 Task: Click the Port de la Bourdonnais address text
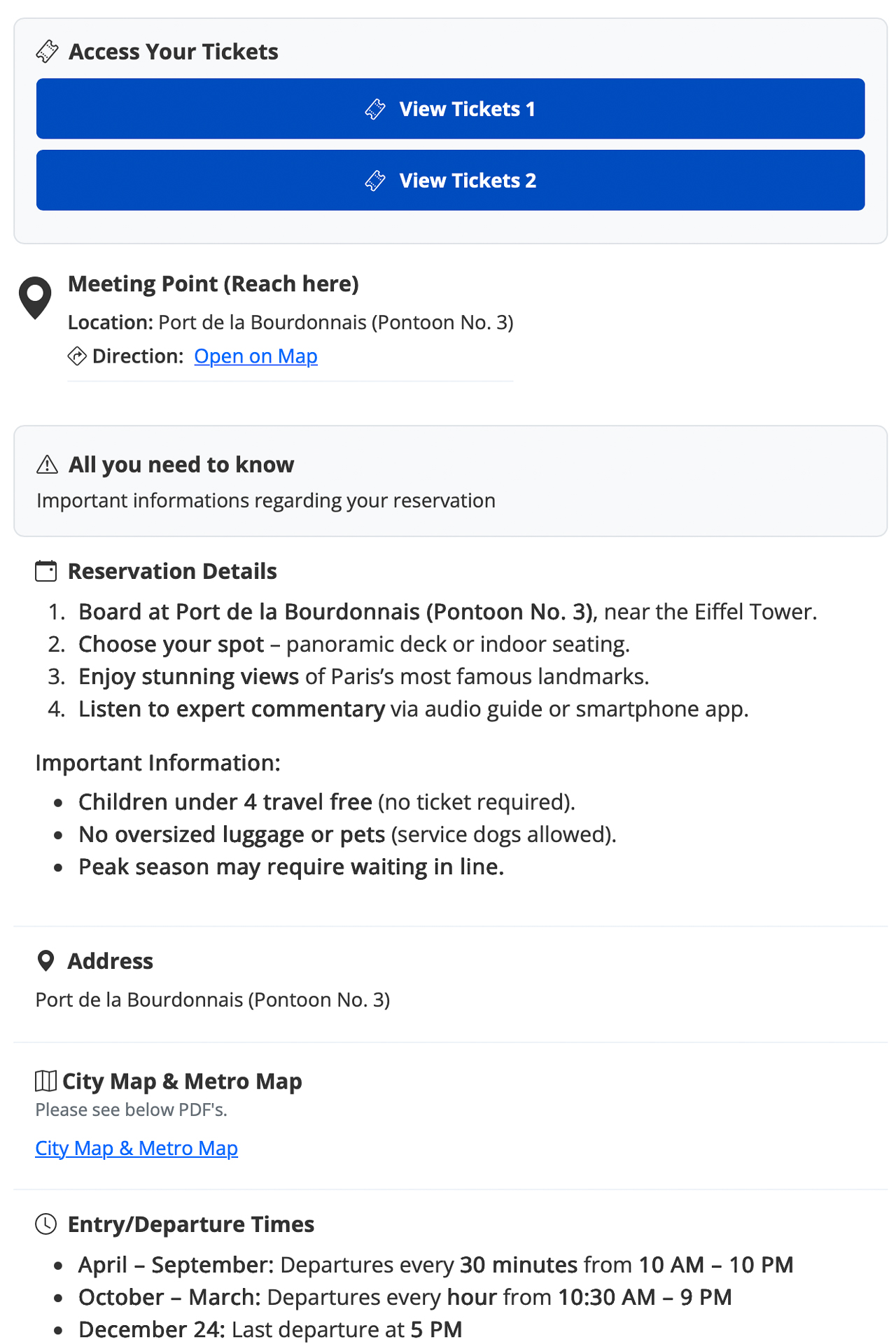coord(213,999)
